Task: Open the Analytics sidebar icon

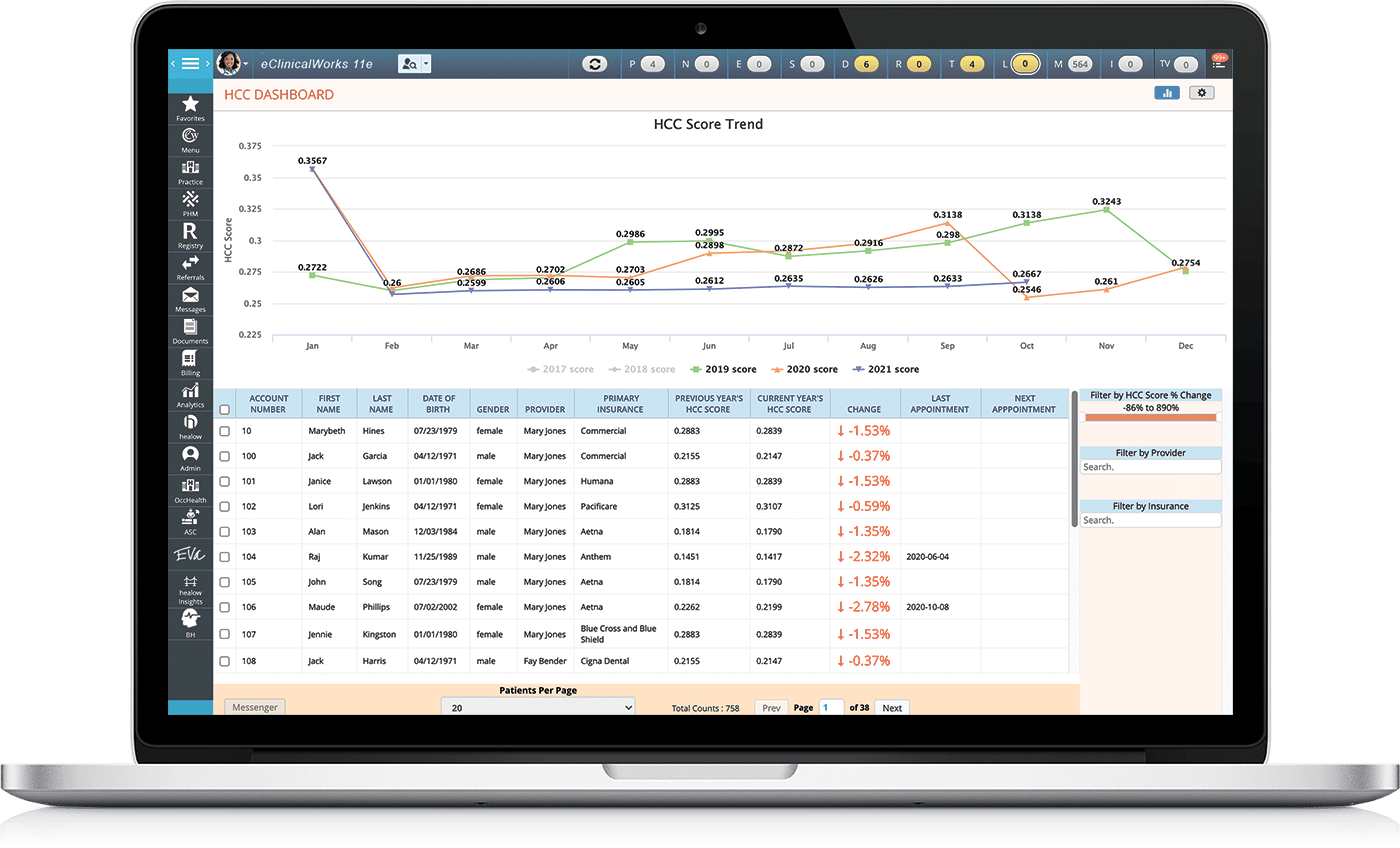Action: [x=190, y=396]
